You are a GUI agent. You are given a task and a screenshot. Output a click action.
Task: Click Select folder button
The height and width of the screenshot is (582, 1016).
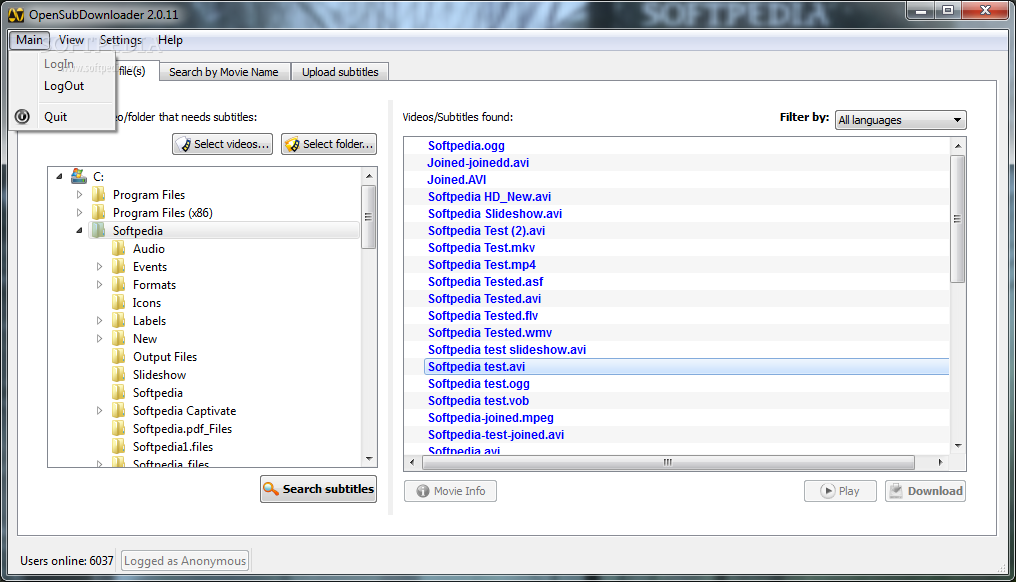329,144
